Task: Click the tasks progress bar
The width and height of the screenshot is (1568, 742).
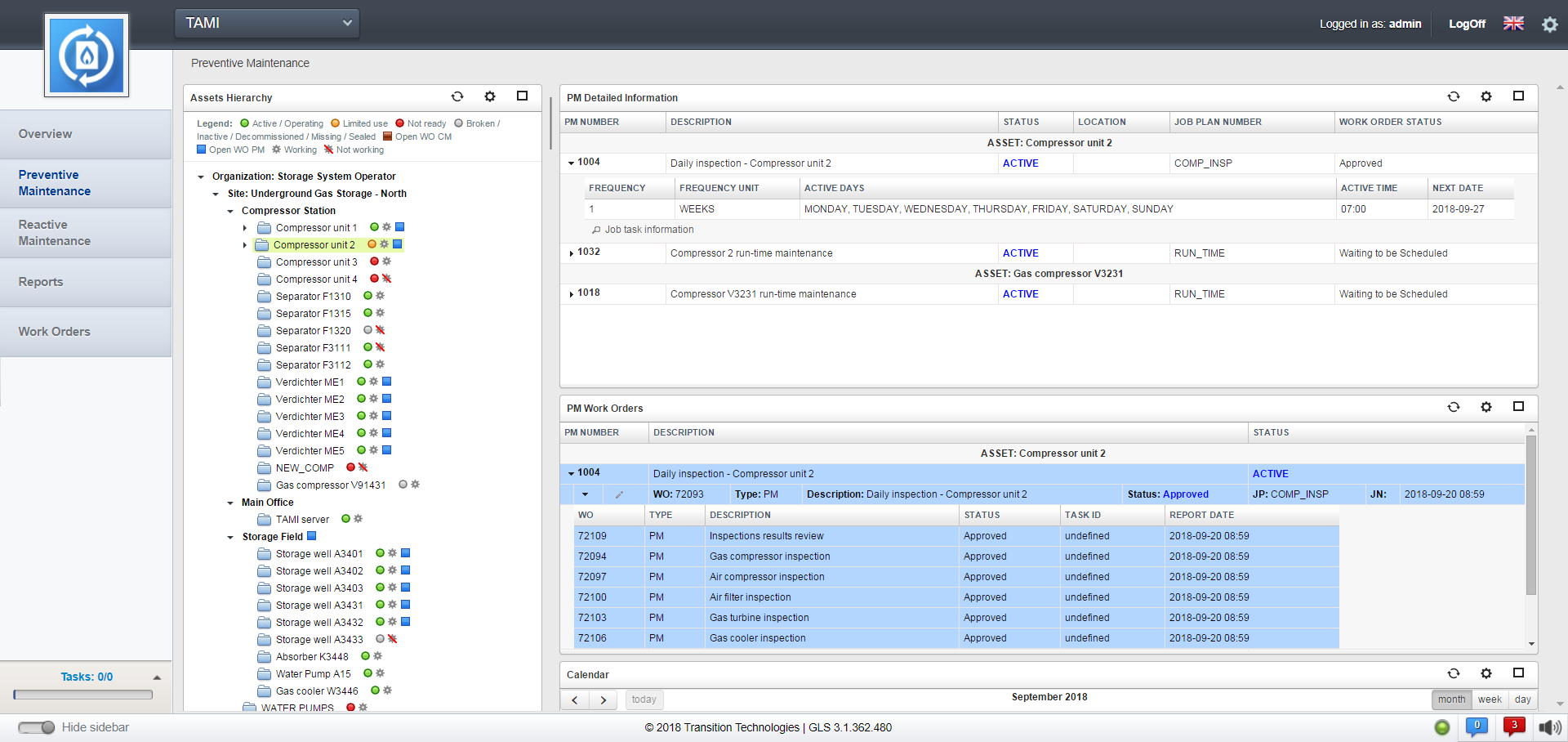Action: (83, 695)
